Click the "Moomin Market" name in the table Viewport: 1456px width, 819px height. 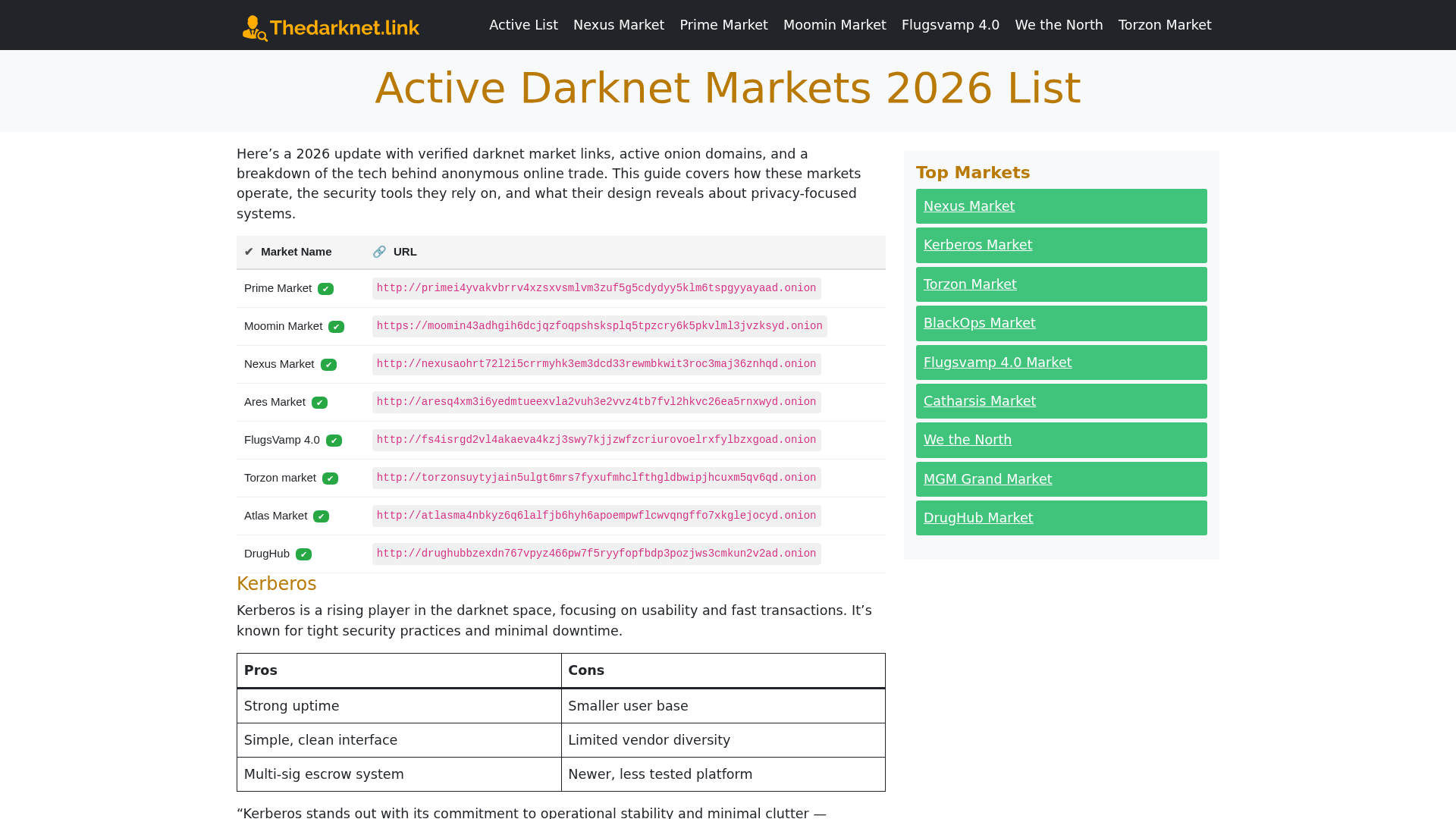click(x=283, y=326)
